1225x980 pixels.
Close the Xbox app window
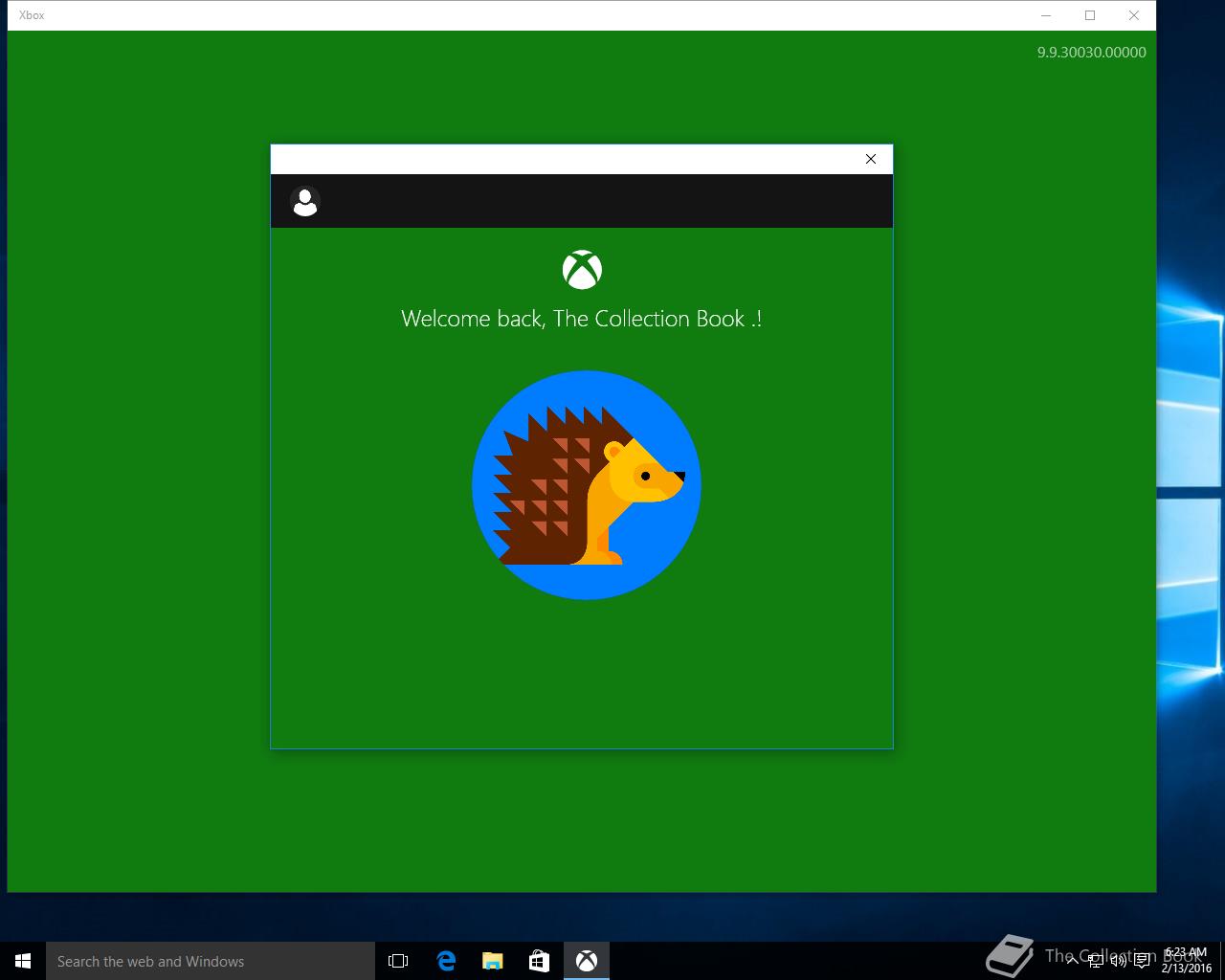tap(1133, 15)
